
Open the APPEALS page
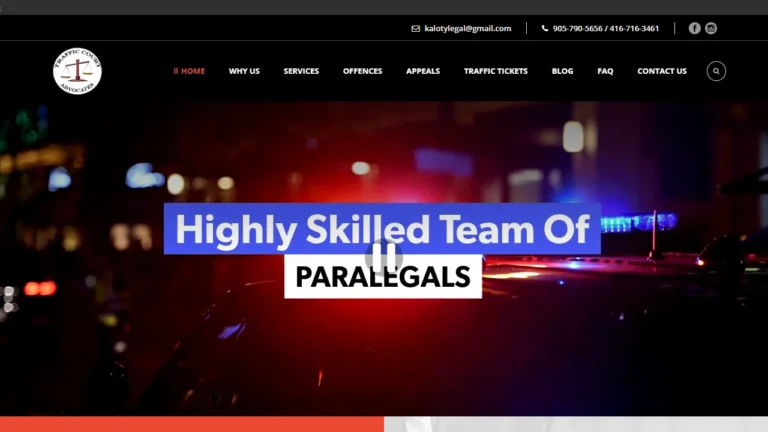[423, 71]
